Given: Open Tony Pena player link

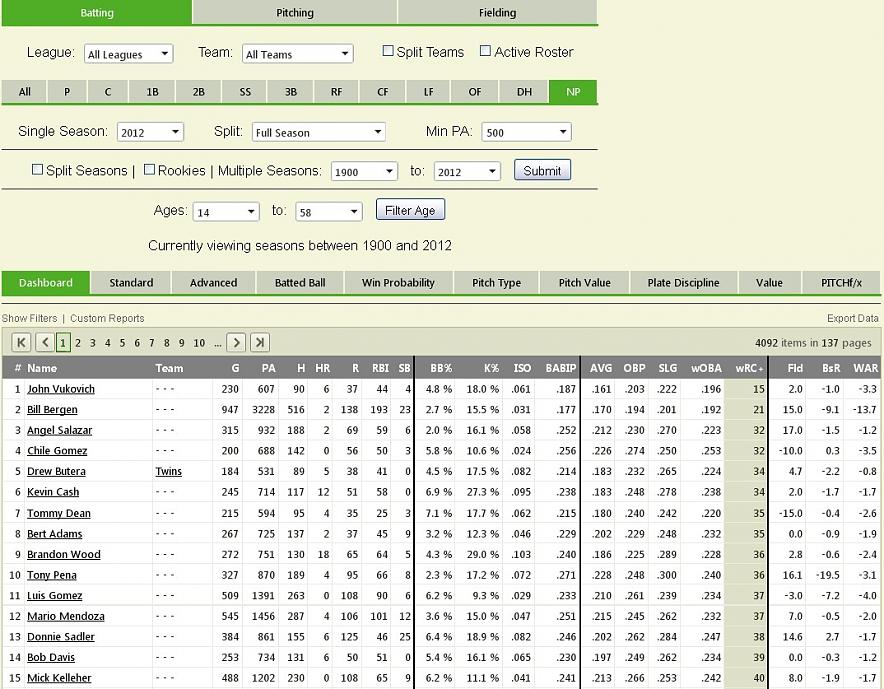Looking at the screenshot, I should (52, 575).
